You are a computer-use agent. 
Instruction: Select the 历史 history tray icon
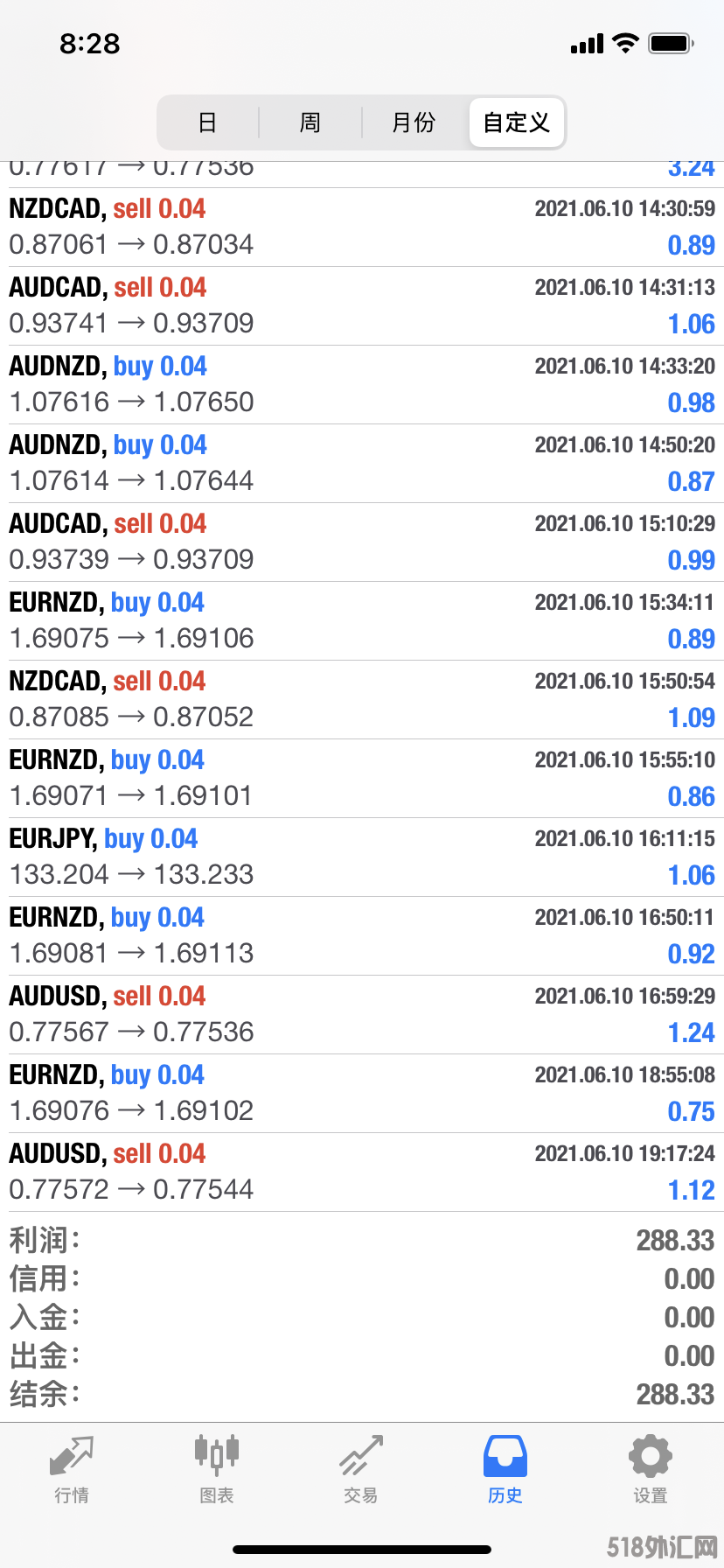[x=505, y=1456]
